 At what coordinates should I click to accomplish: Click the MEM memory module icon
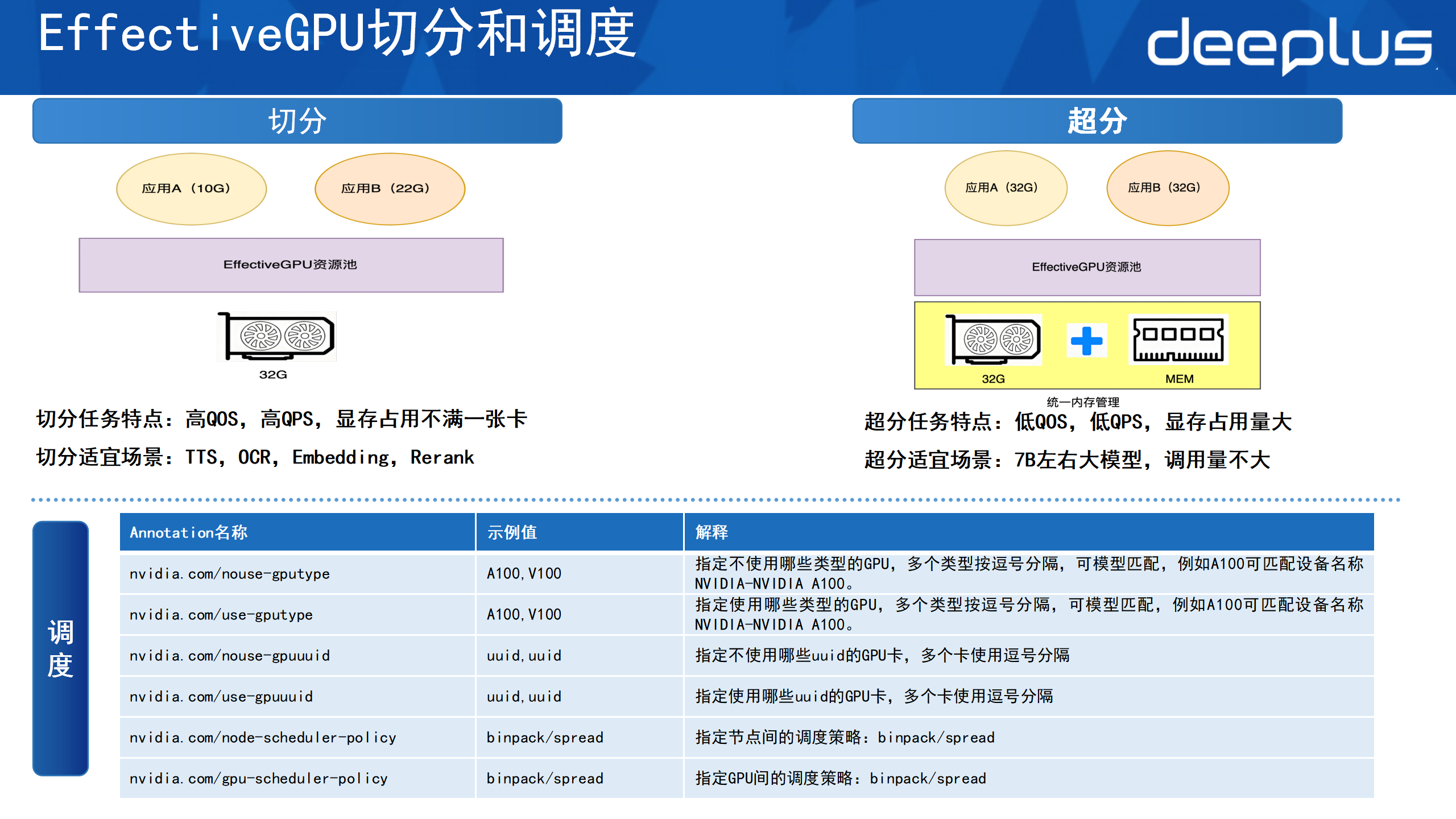click(1178, 340)
